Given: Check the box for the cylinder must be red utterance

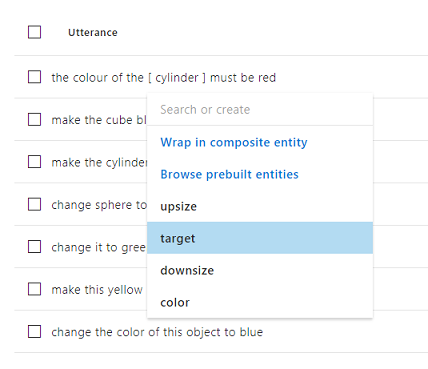Looking at the screenshot, I should (34, 77).
